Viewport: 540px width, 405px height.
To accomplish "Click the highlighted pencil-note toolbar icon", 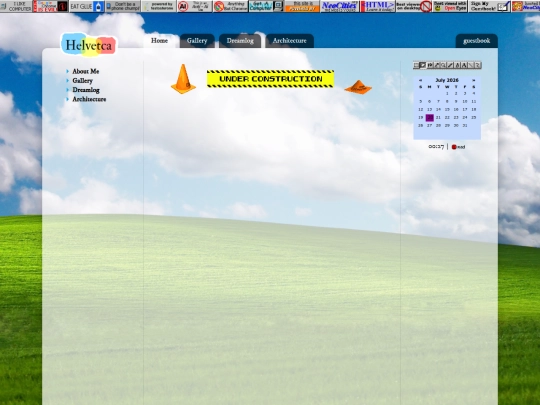I will [x=423, y=65].
